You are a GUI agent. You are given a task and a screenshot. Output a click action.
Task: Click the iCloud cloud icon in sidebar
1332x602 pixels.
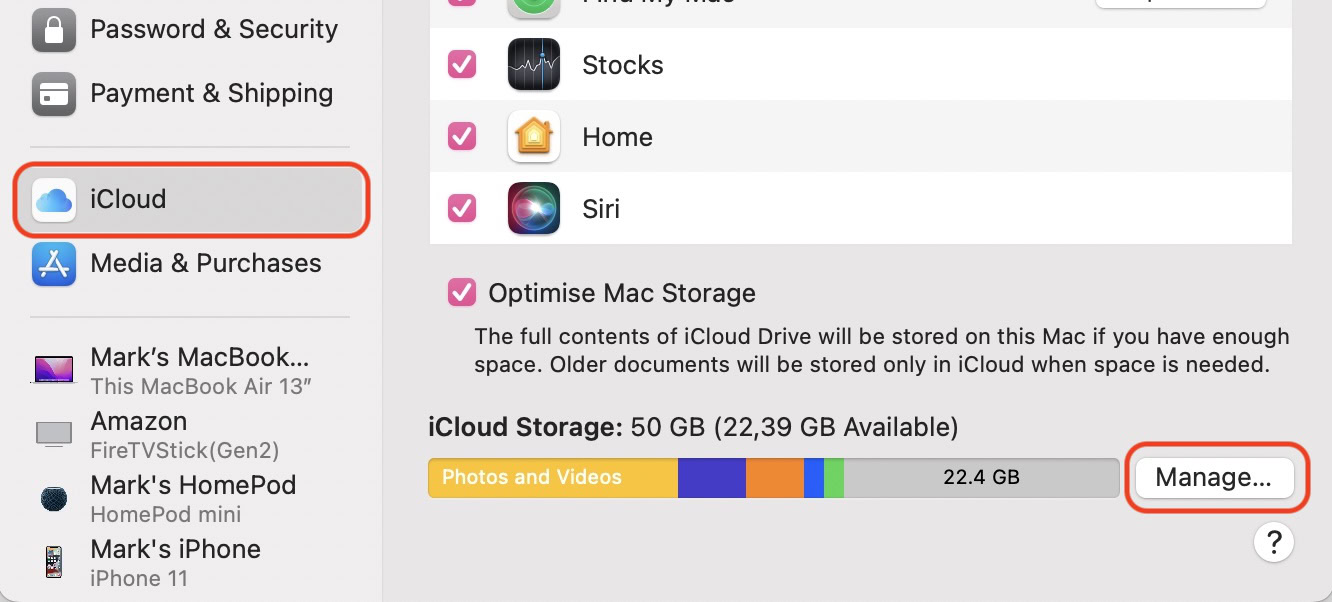pos(54,200)
